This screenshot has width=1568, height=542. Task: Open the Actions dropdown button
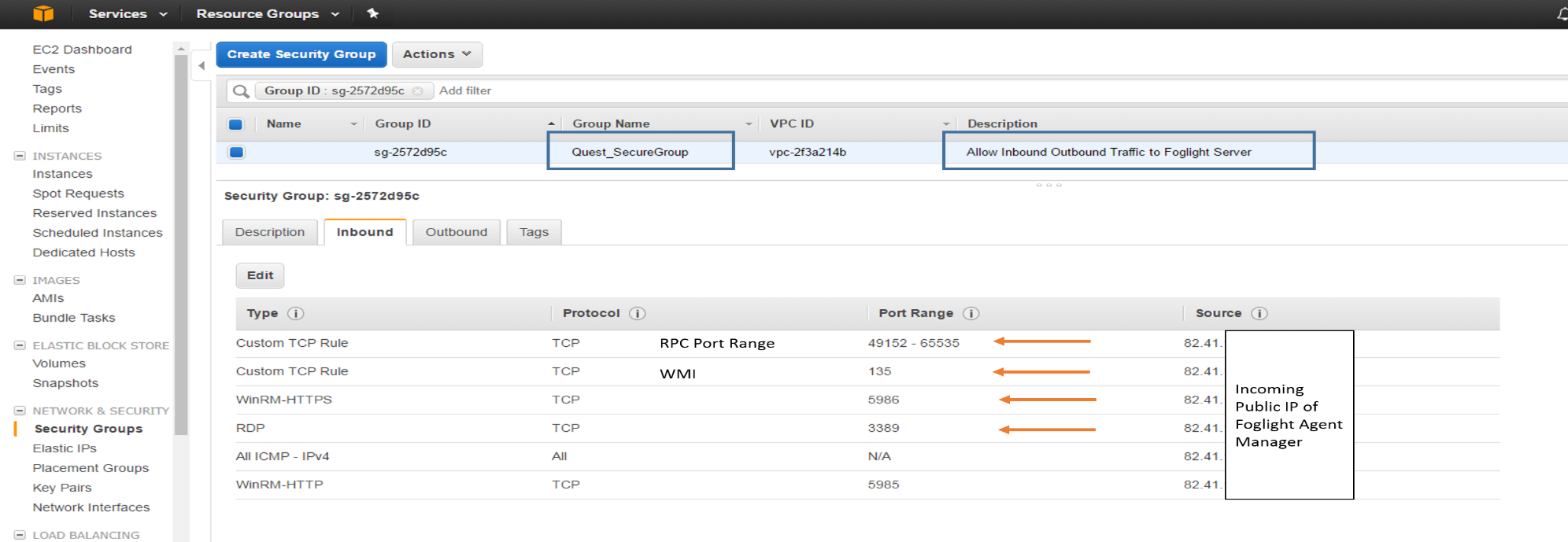point(437,54)
